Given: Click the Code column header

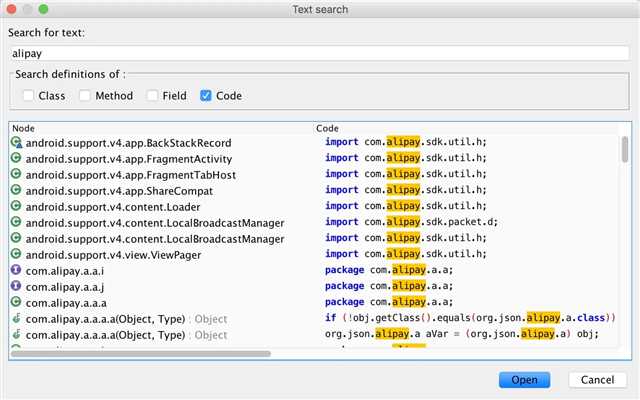Looking at the screenshot, I should 327,129.
